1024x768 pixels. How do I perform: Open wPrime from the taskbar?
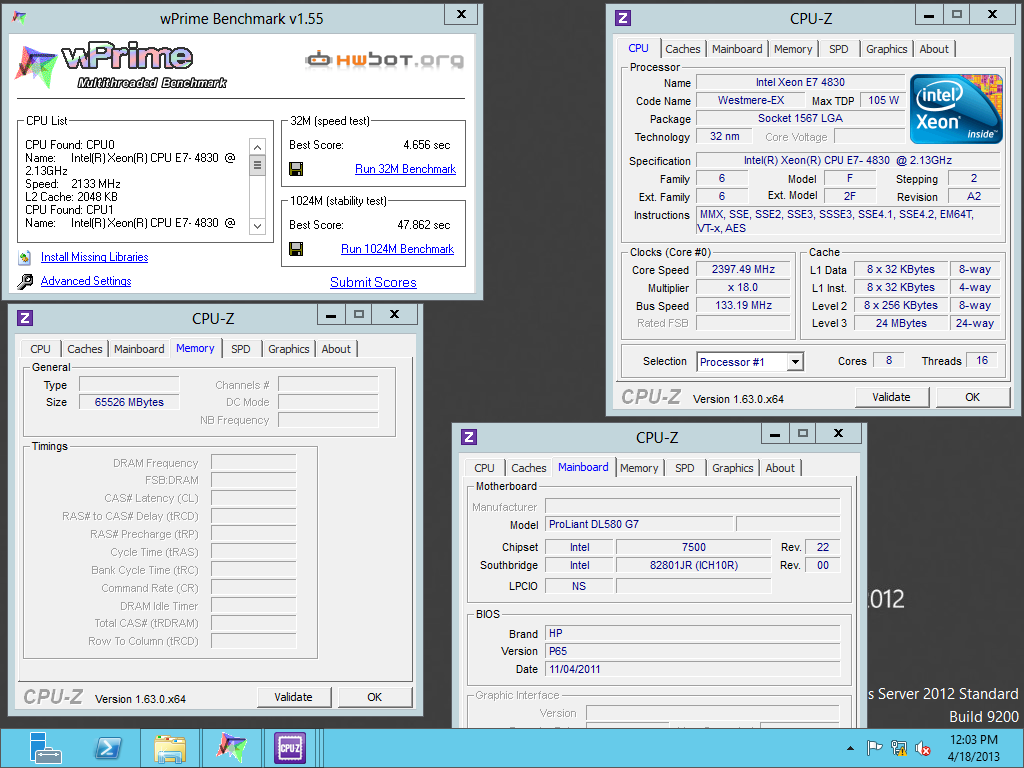click(x=231, y=747)
